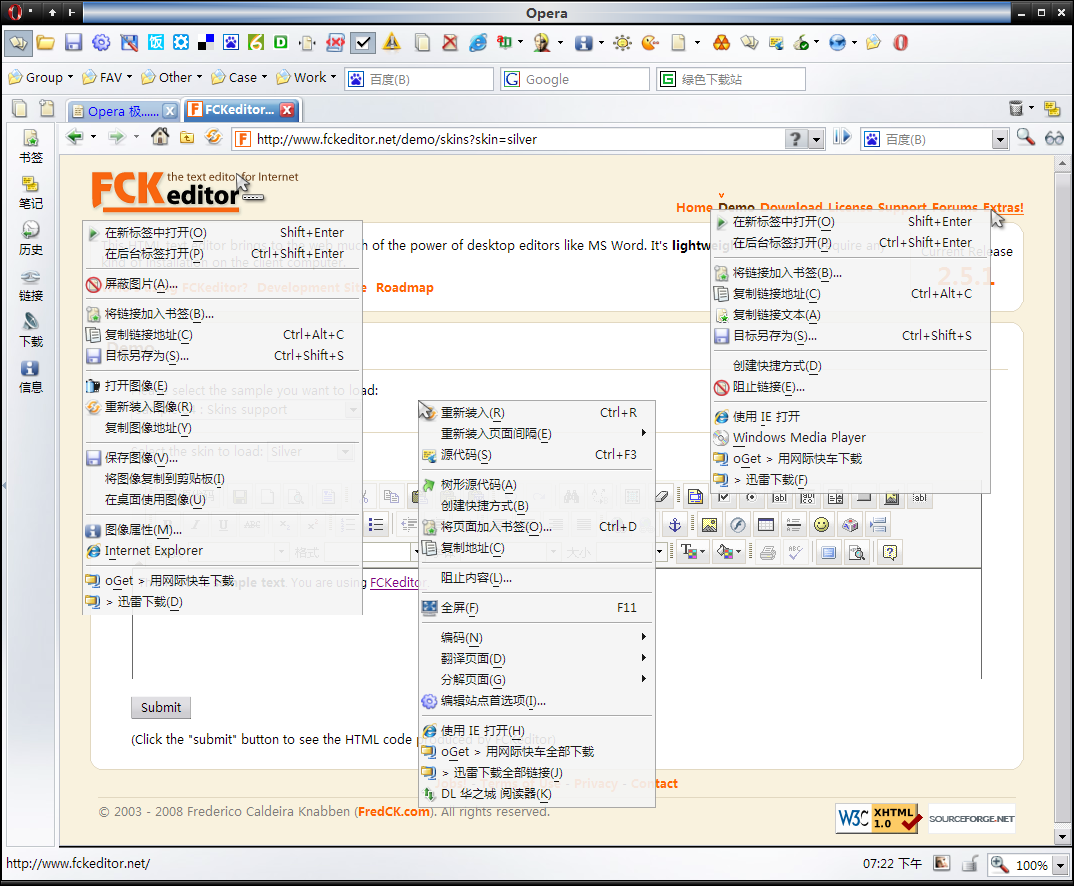Toggle the panel button at toolbar start
Image resolution: width=1074 pixels, height=886 pixels.
click(x=18, y=42)
